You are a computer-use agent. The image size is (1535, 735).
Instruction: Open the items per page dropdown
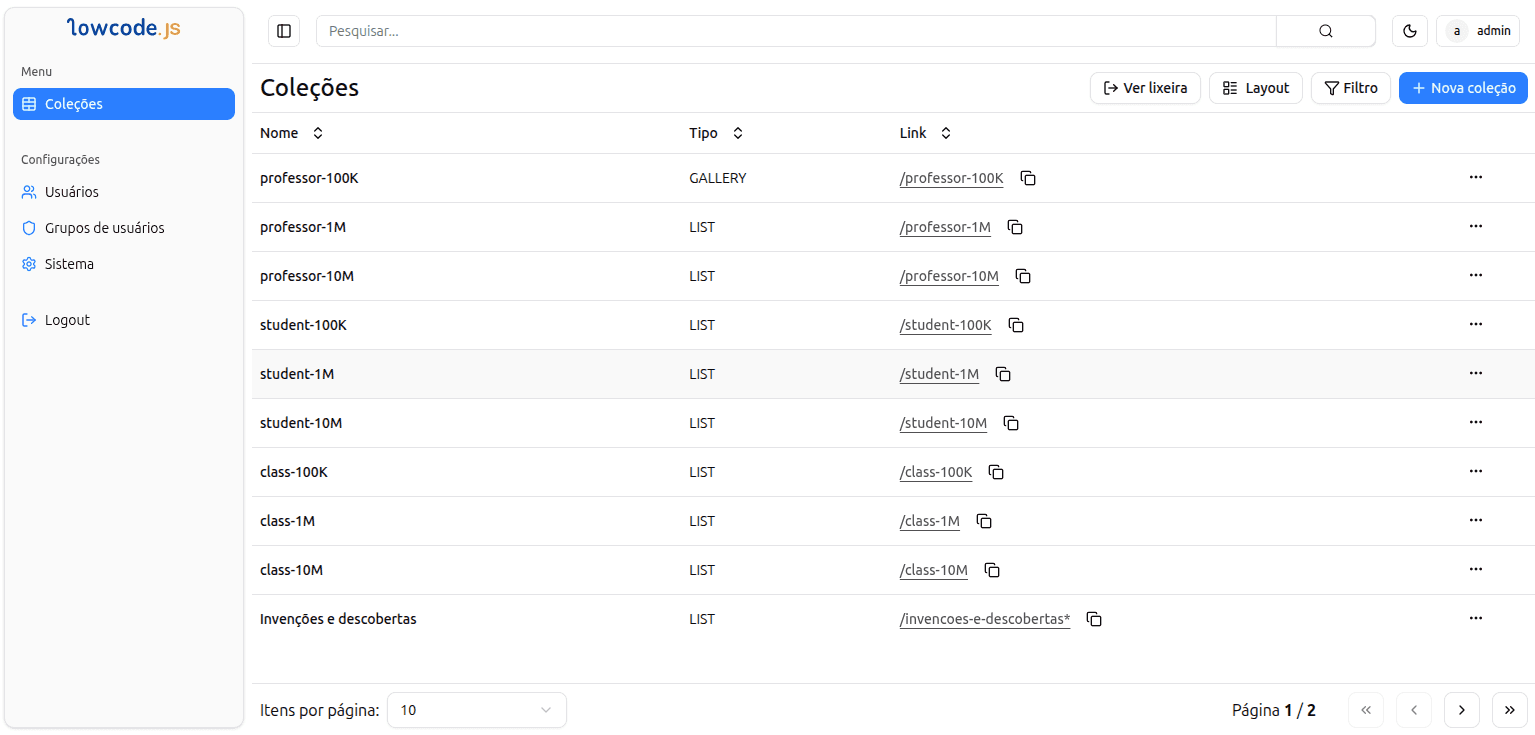tap(476, 710)
